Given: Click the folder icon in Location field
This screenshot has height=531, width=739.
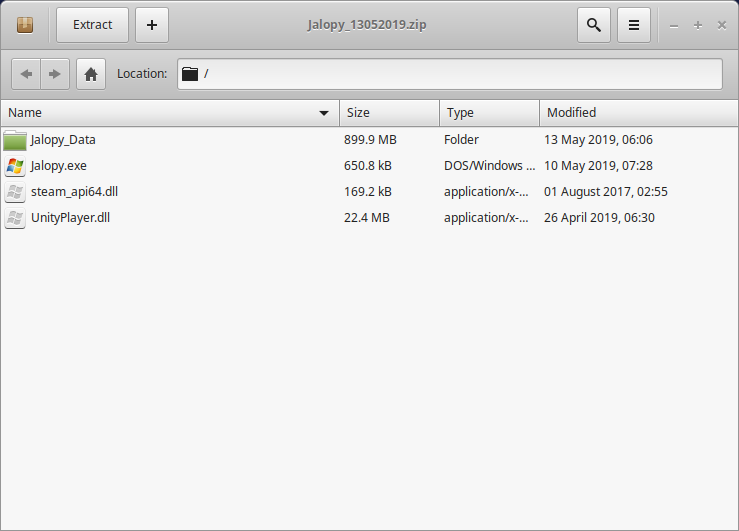Looking at the screenshot, I should coord(190,74).
